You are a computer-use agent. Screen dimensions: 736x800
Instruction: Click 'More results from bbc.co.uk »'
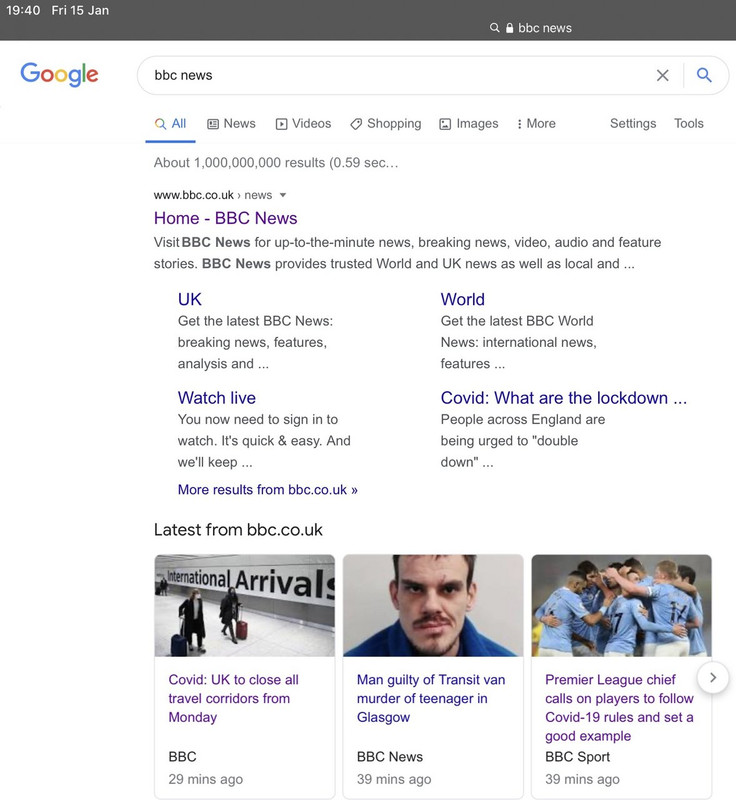[267, 489]
